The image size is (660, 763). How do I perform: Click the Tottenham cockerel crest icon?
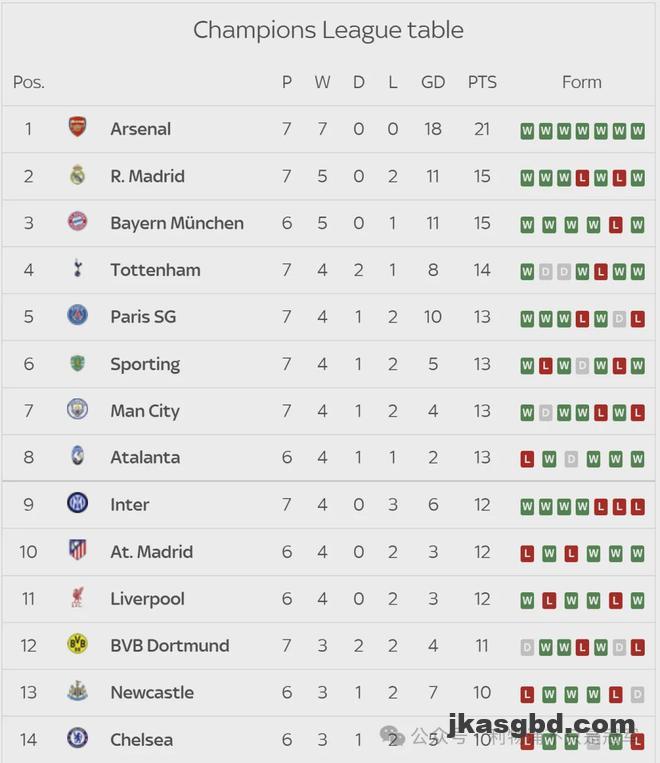point(77,269)
